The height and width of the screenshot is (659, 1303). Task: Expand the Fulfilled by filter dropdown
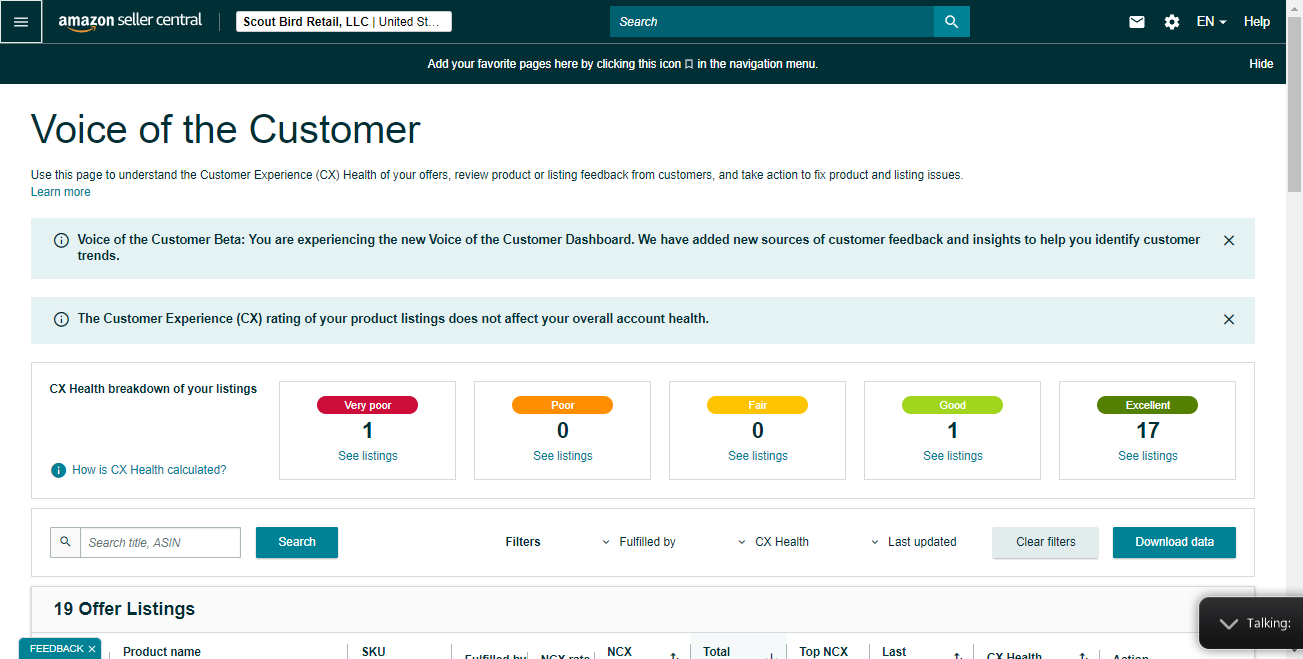pyautogui.click(x=639, y=542)
